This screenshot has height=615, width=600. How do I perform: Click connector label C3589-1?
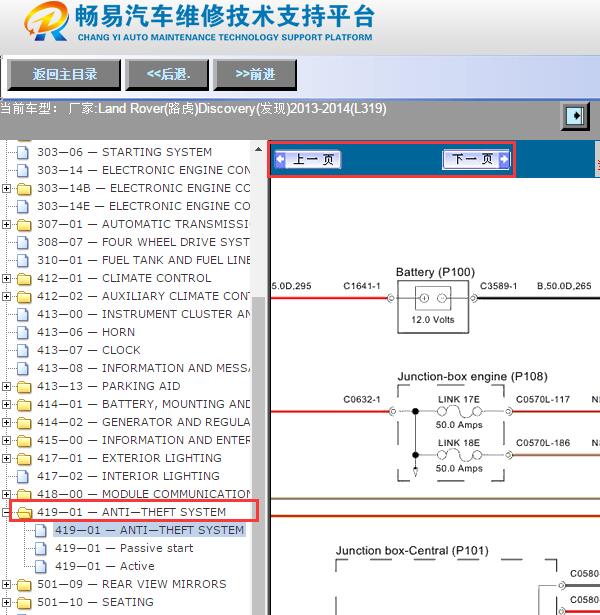498,286
